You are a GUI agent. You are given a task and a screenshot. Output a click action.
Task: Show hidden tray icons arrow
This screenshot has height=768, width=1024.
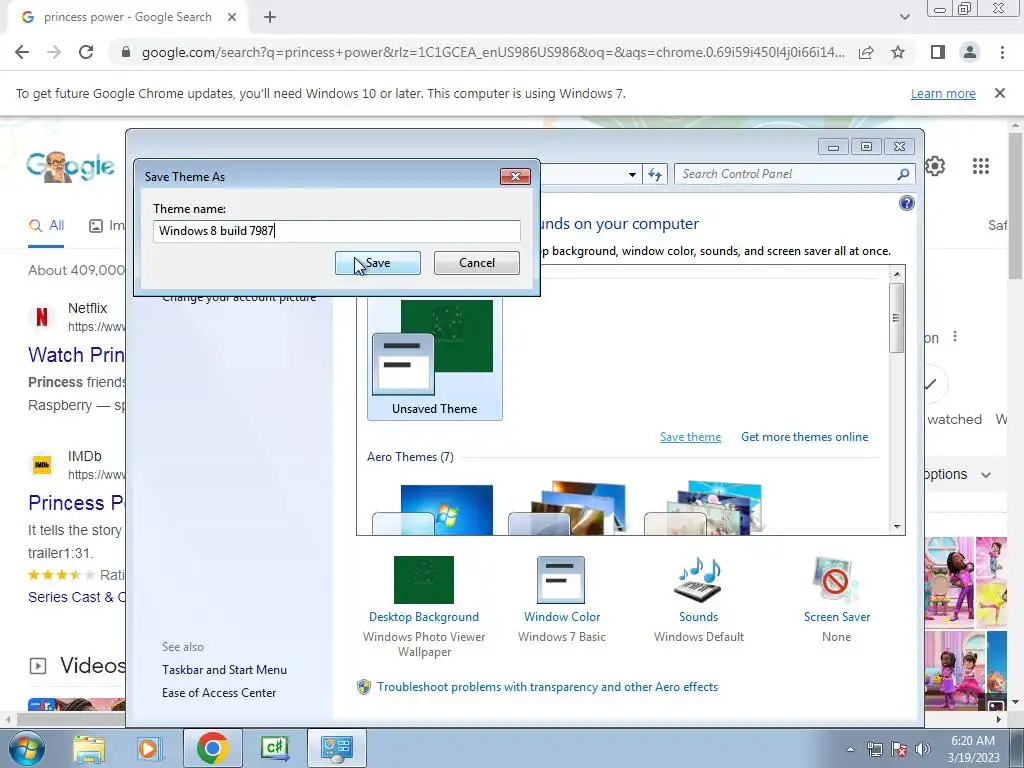(x=850, y=749)
